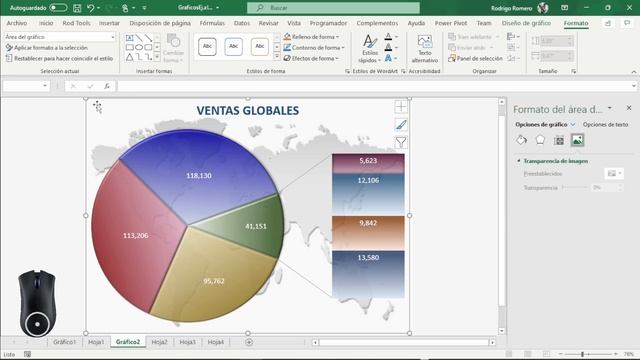Open Efectos de forma dropdown
This screenshot has width=640, height=360.
[x=312, y=58]
